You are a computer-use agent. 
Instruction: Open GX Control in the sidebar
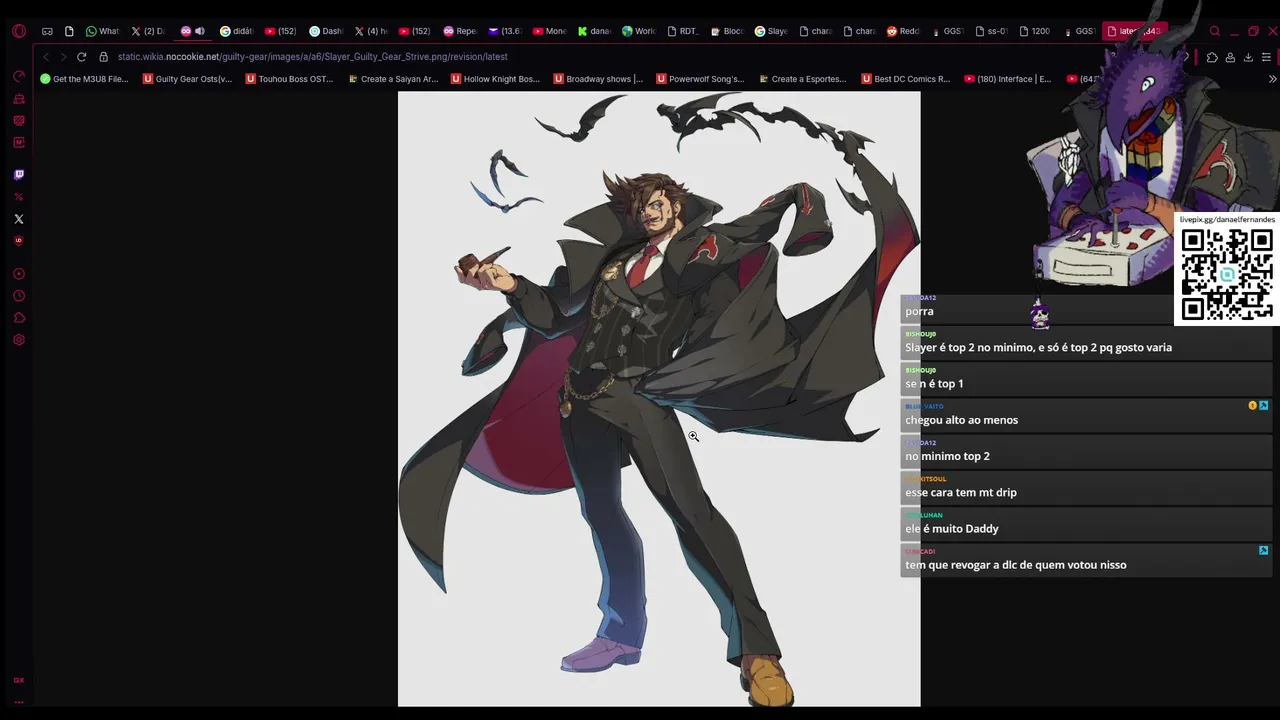pyautogui.click(x=19, y=76)
